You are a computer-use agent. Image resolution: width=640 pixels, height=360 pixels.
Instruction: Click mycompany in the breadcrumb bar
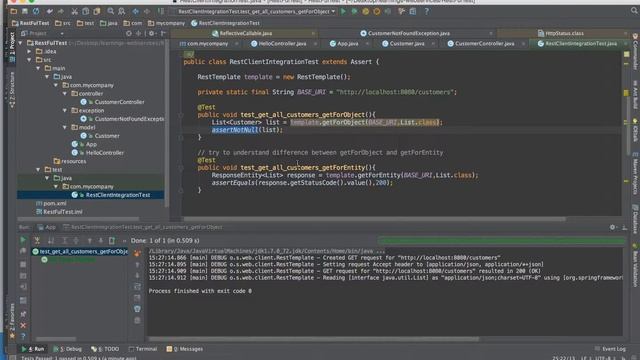click(x=167, y=23)
